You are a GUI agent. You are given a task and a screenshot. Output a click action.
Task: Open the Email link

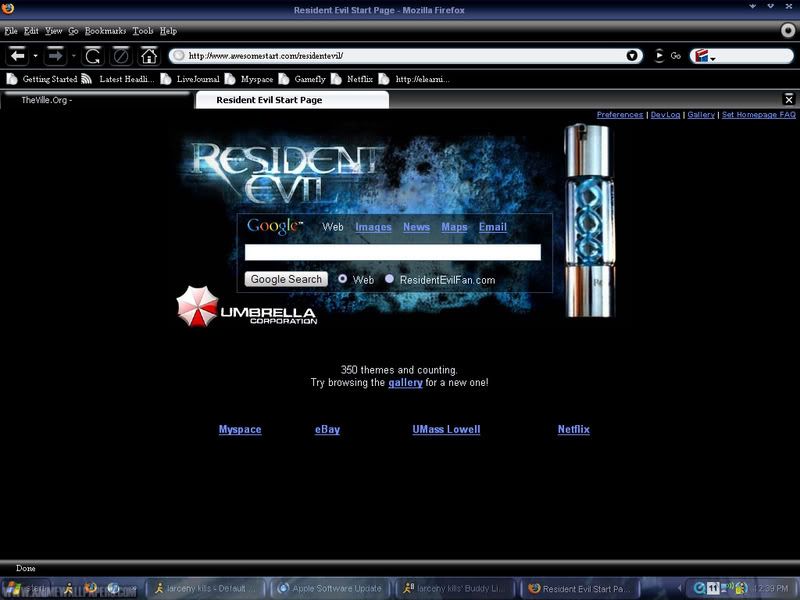(x=493, y=227)
